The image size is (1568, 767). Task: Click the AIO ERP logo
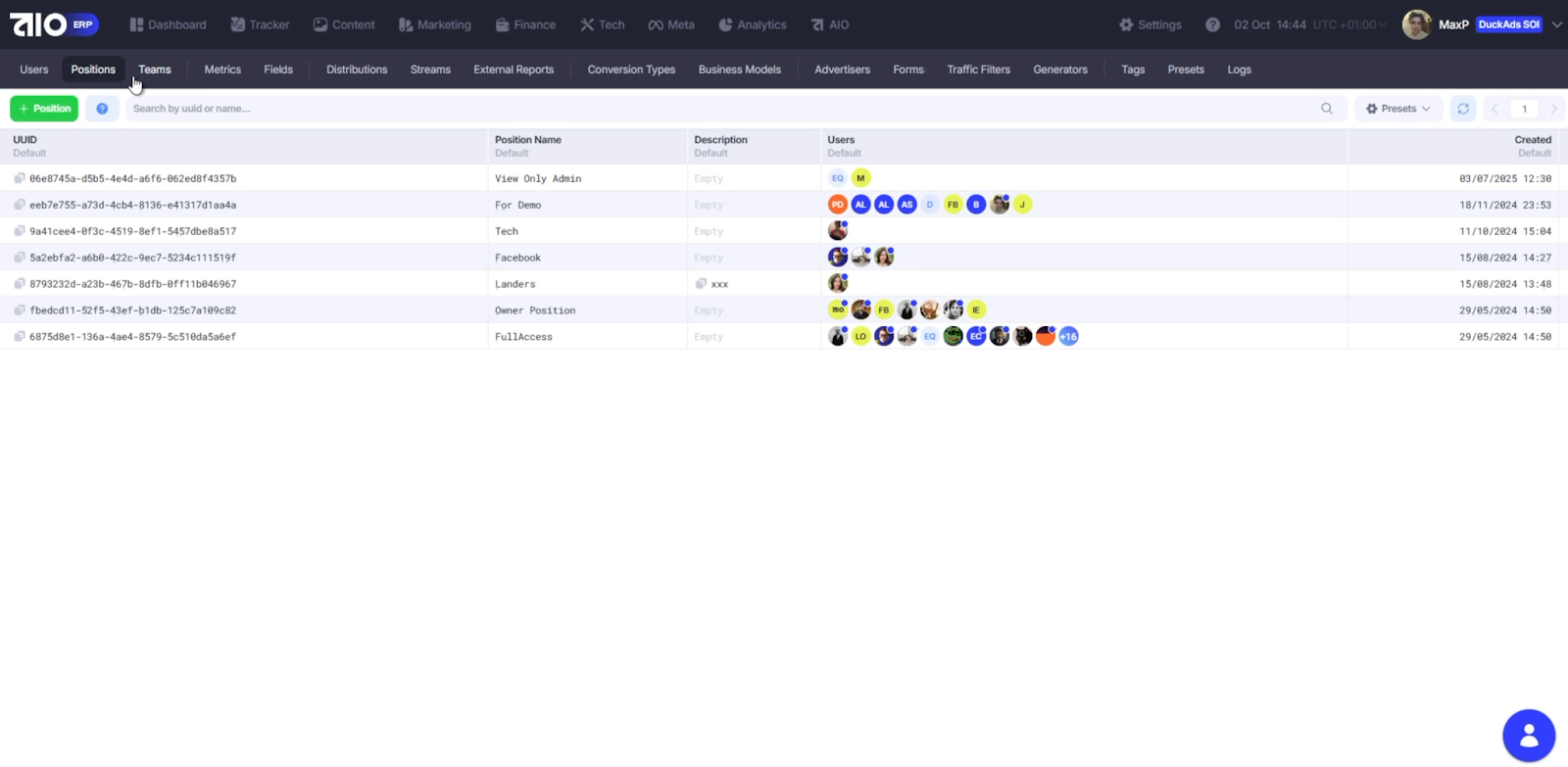54,24
